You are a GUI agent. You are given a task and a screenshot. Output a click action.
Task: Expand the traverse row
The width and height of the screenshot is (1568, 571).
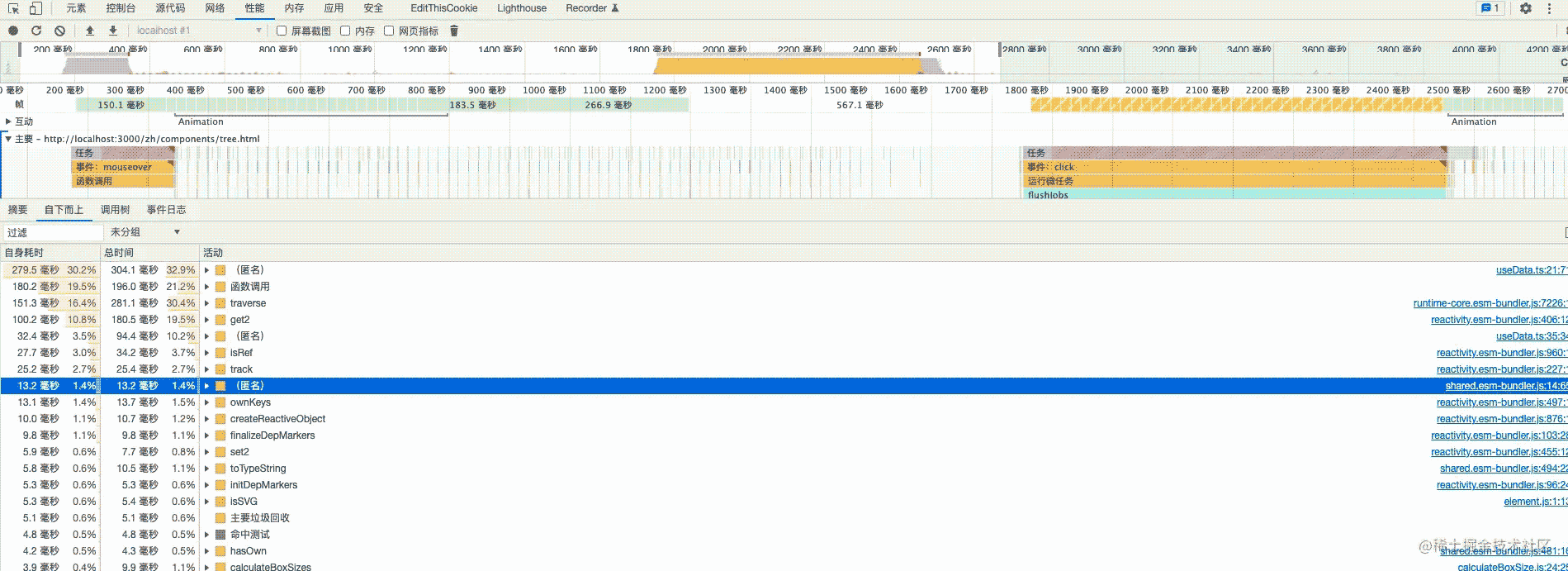[x=206, y=303]
